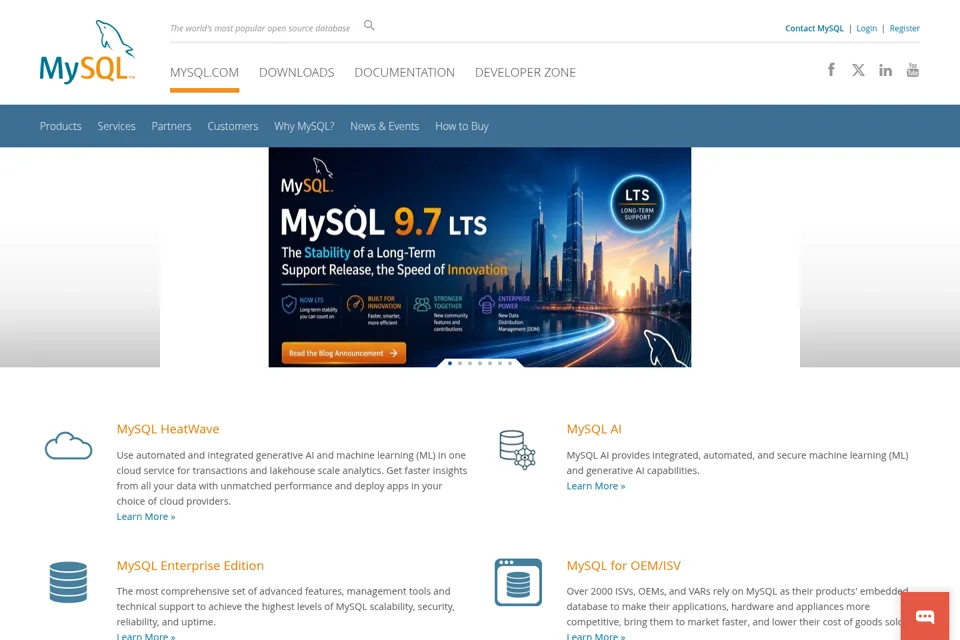Viewport: 960px width, 640px height.
Task: Click the database AI icon beside MySQL AI
Action: [x=517, y=450]
